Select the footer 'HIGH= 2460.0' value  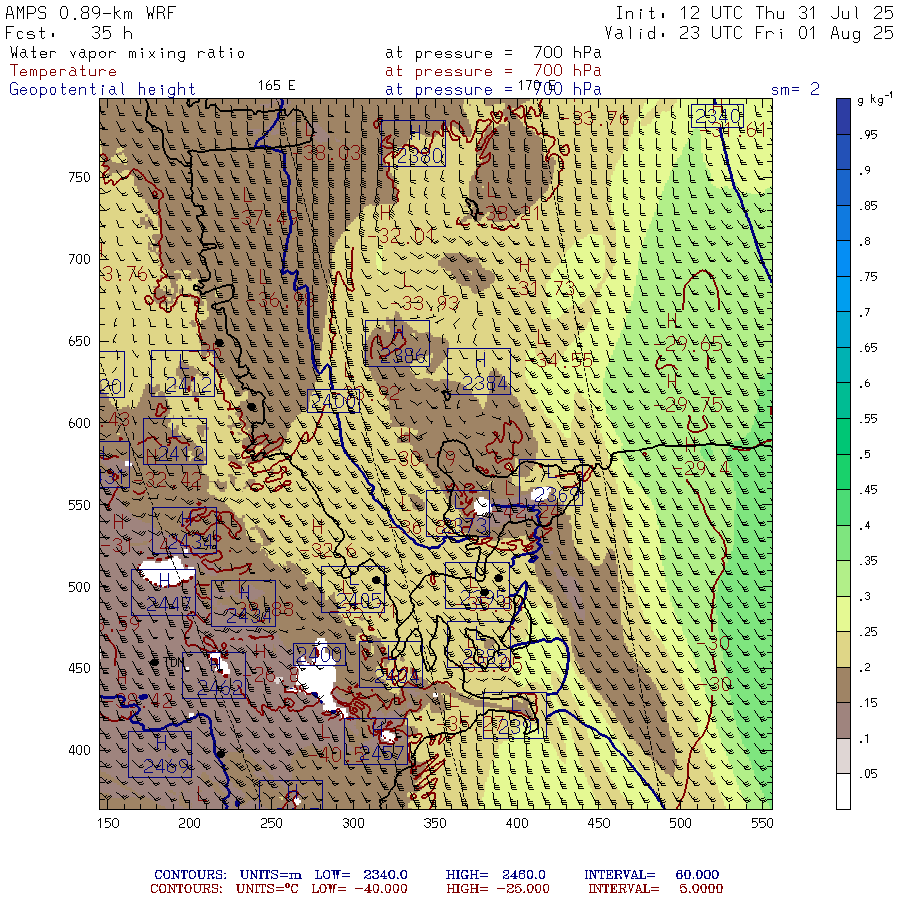pos(495,875)
